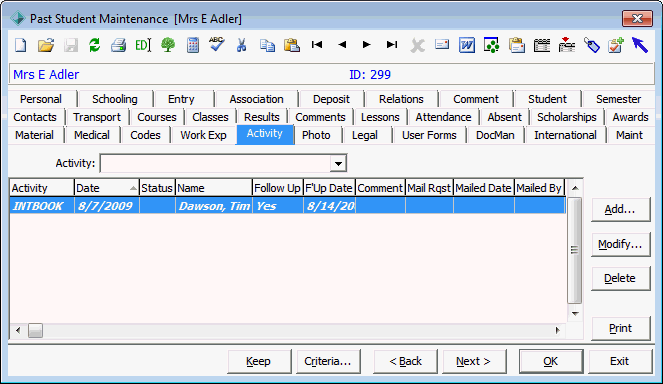Image resolution: width=663 pixels, height=384 pixels.
Task: Click the Modify... button
Action: [x=620, y=244]
